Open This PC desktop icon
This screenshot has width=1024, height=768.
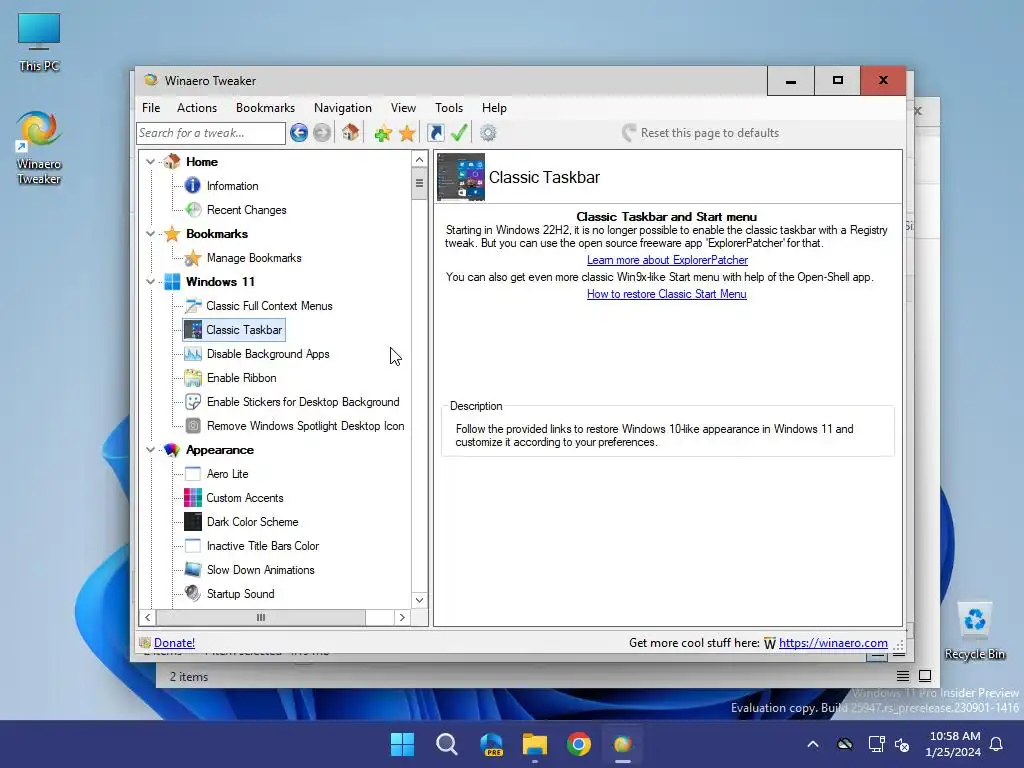(39, 42)
